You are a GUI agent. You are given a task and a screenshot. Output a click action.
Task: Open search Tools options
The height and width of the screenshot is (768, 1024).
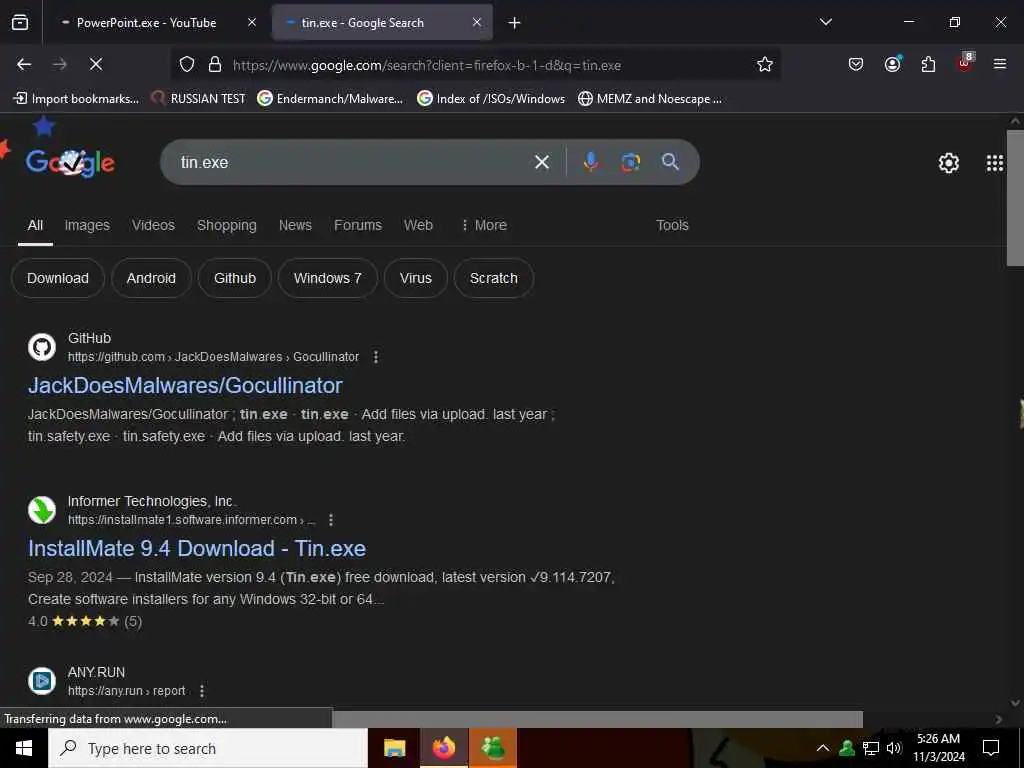[672, 225]
